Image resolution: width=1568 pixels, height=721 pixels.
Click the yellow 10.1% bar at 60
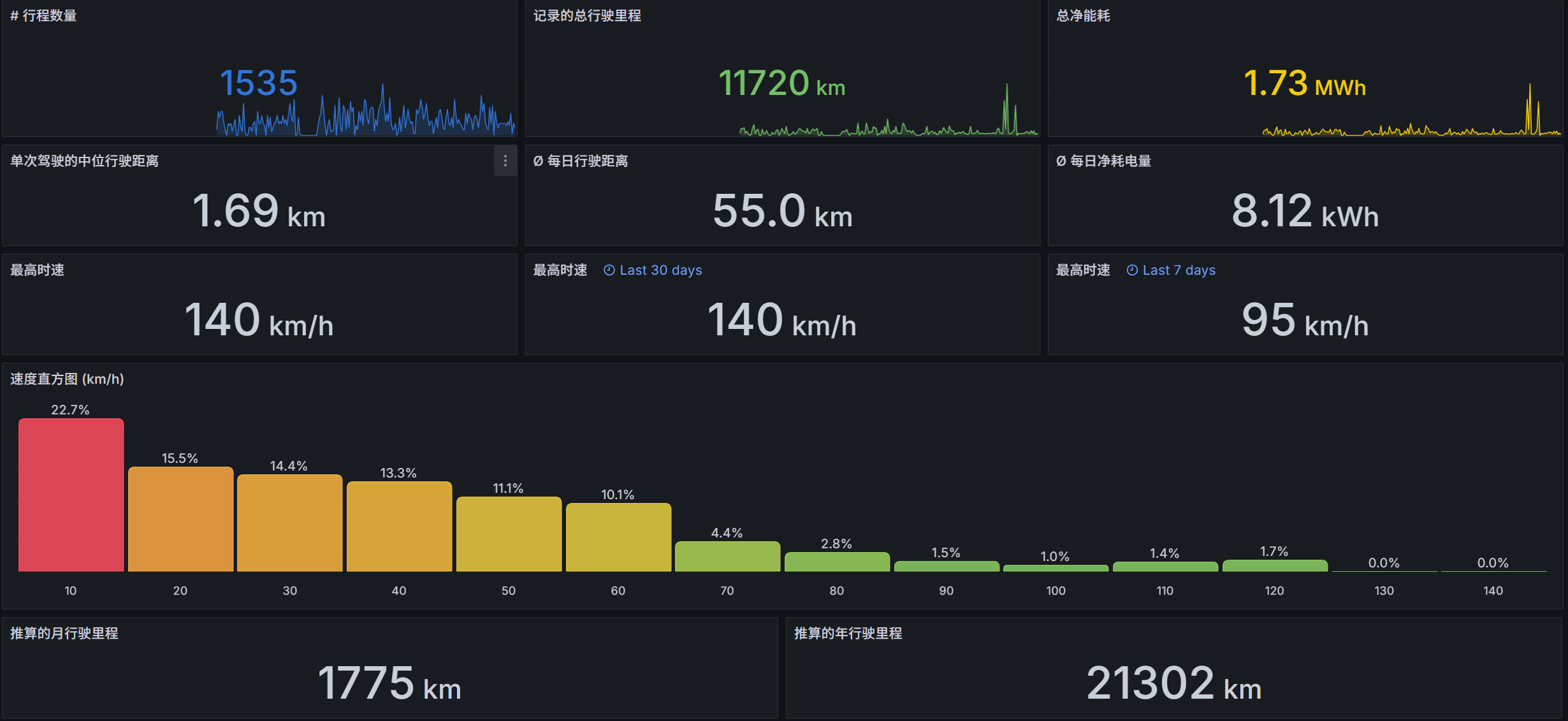pyautogui.click(x=618, y=537)
